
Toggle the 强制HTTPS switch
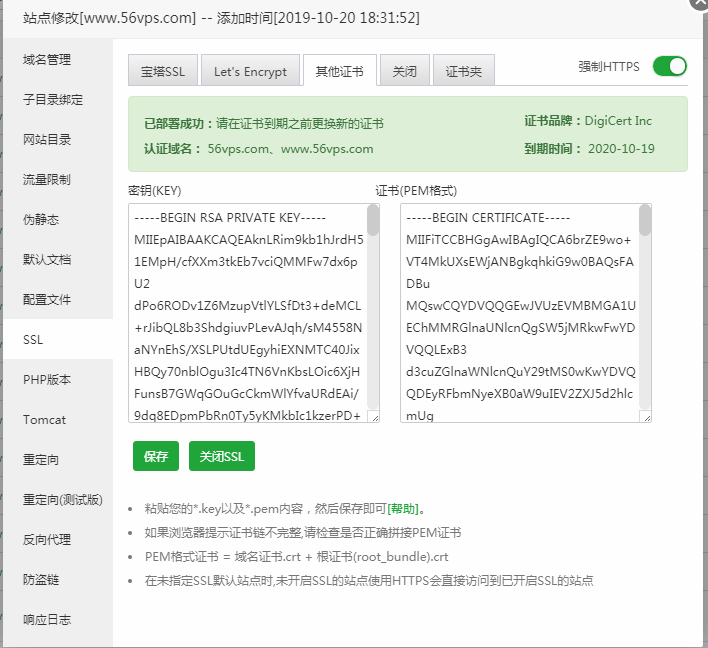pyautogui.click(x=669, y=67)
